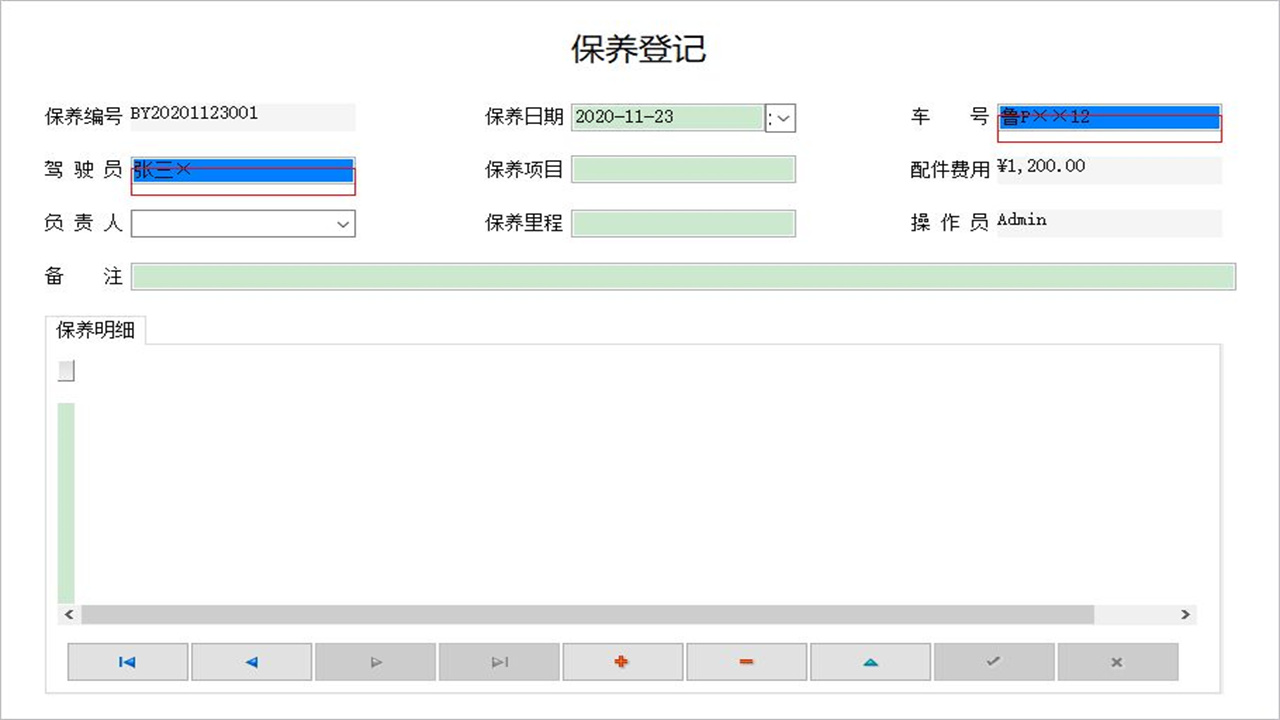Click the row selector in the detail grid
The width and height of the screenshot is (1280, 720).
(x=66, y=370)
